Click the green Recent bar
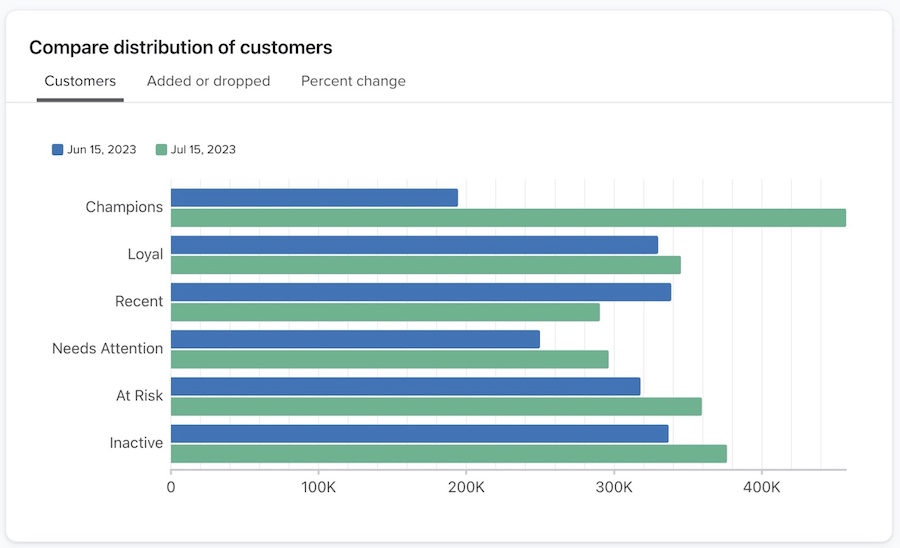 (385, 312)
